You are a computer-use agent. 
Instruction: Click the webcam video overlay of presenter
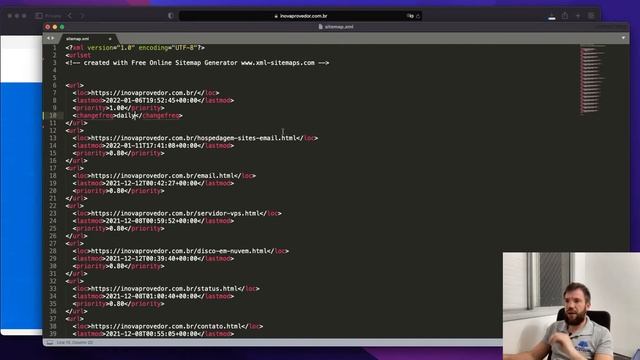click(571, 306)
